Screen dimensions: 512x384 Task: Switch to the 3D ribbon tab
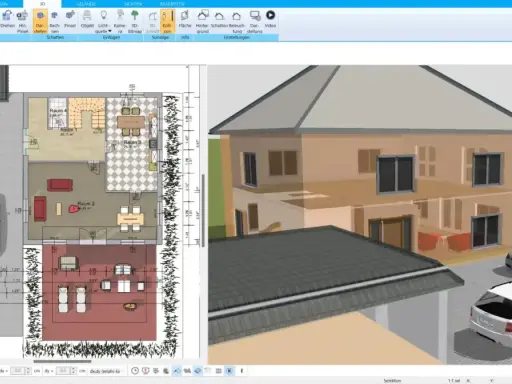[42, 4]
